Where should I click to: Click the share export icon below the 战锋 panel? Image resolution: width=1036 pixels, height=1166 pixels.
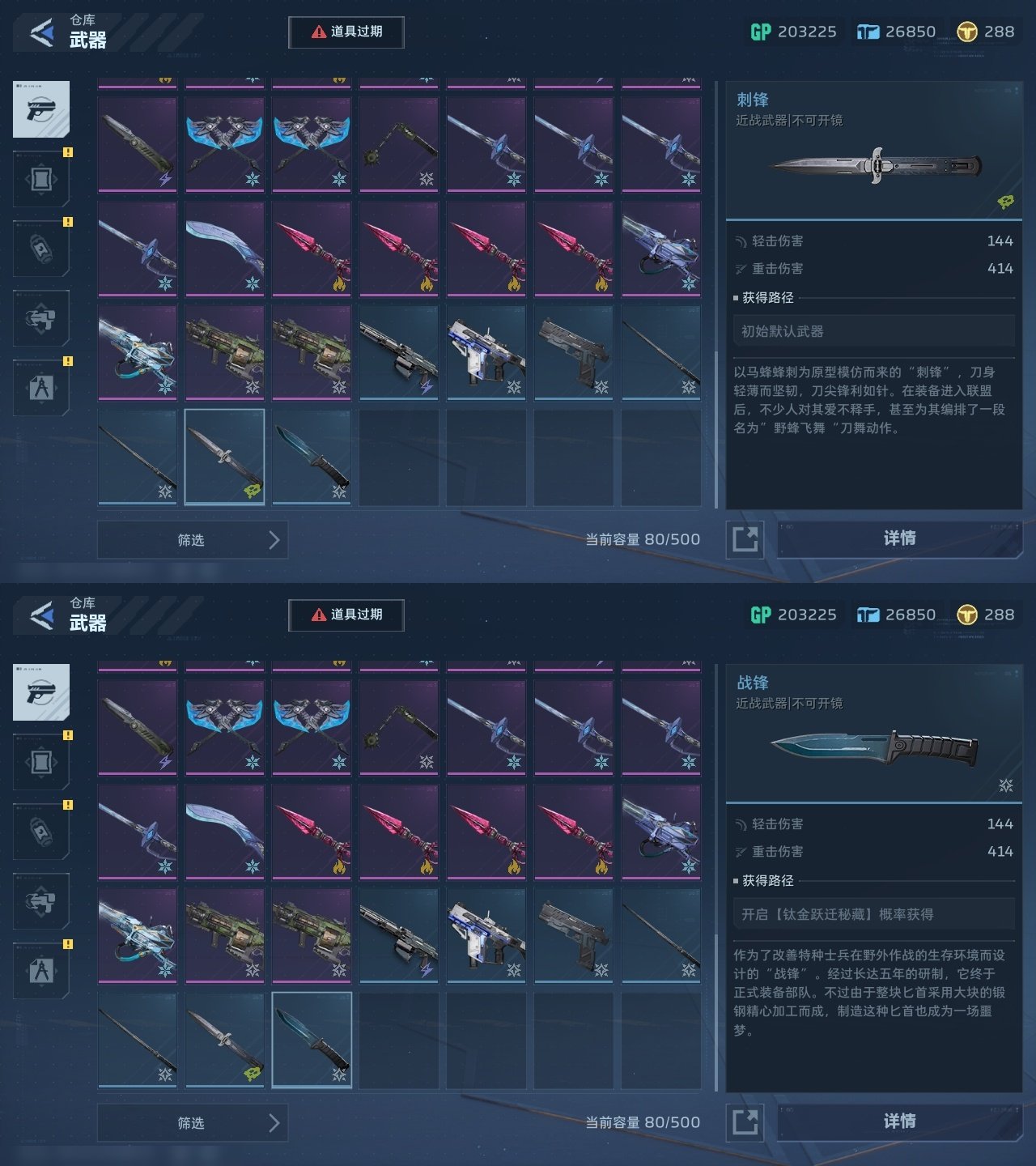pyautogui.click(x=745, y=1122)
